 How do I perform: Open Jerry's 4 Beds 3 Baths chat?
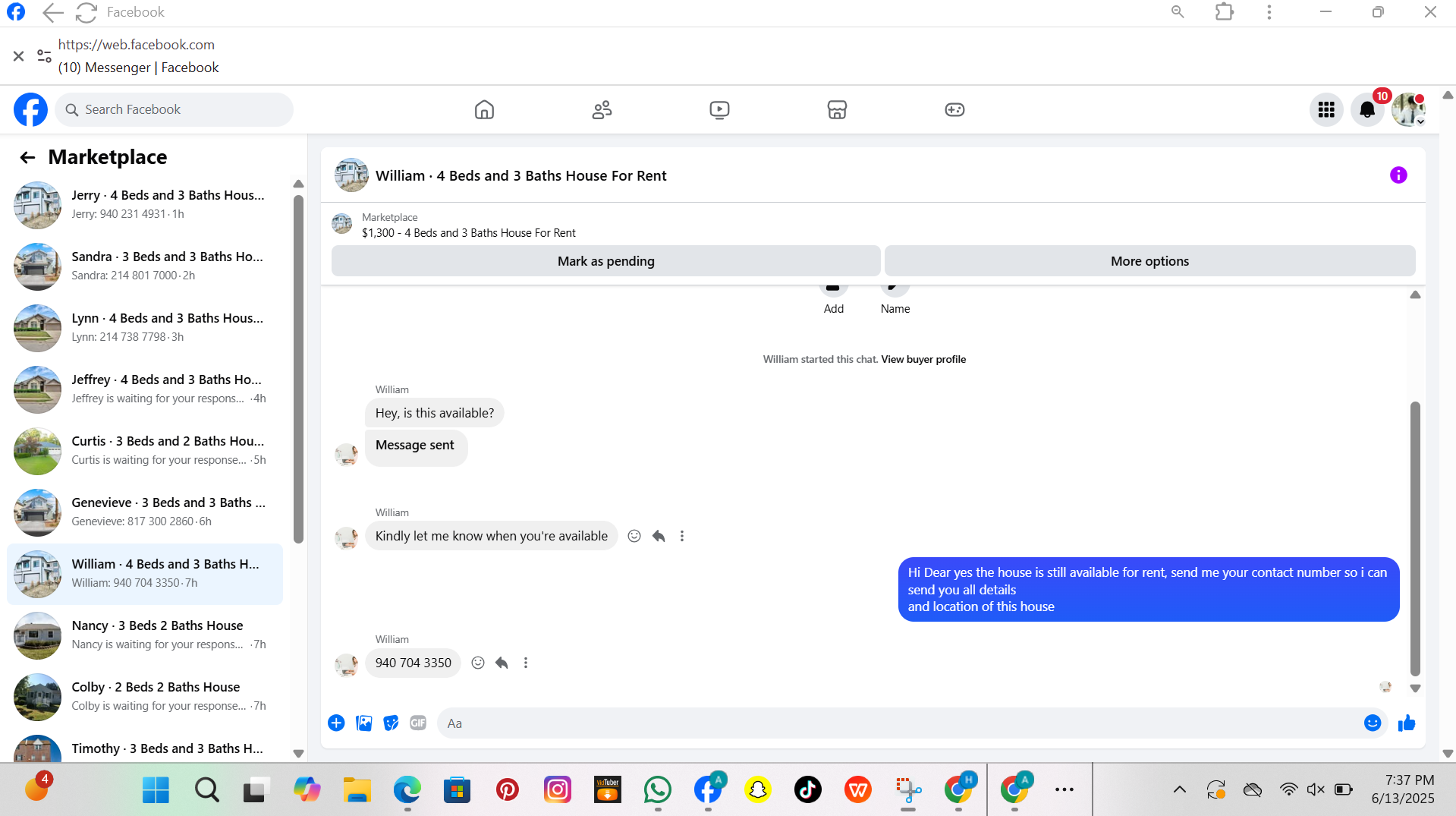pos(144,205)
